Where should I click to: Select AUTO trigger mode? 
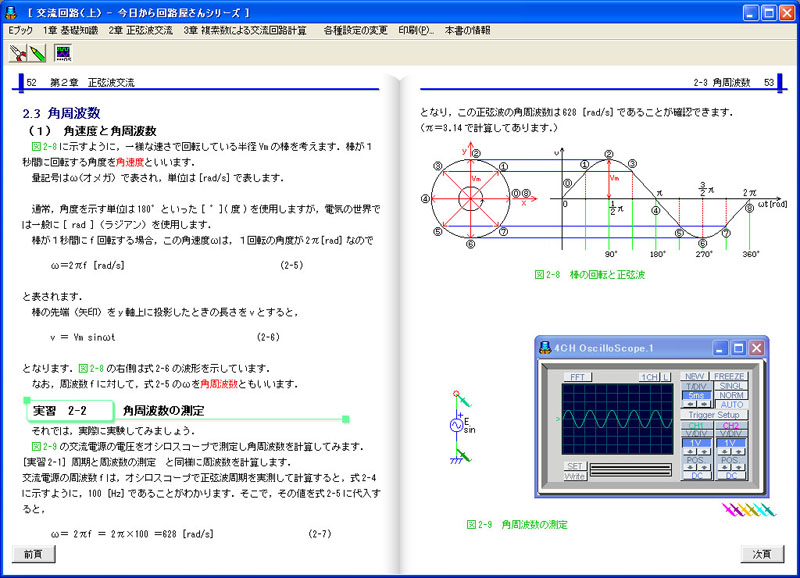[x=732, y=405]
